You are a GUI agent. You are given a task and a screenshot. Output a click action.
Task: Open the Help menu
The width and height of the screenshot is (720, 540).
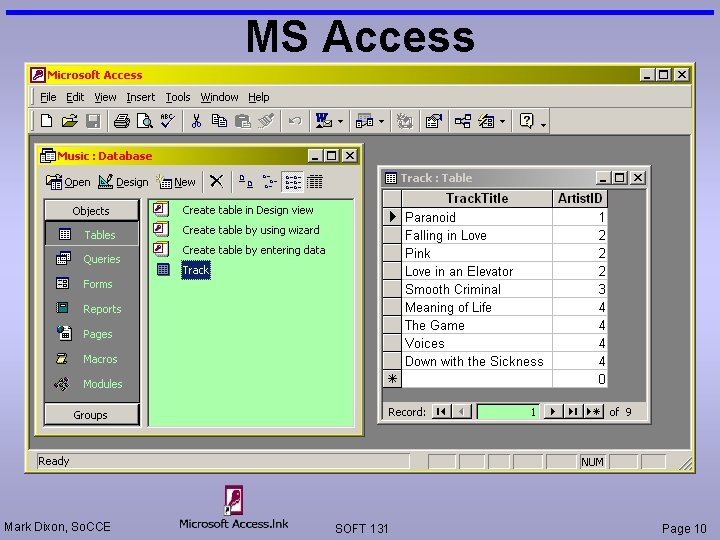(x=259, y=97)
